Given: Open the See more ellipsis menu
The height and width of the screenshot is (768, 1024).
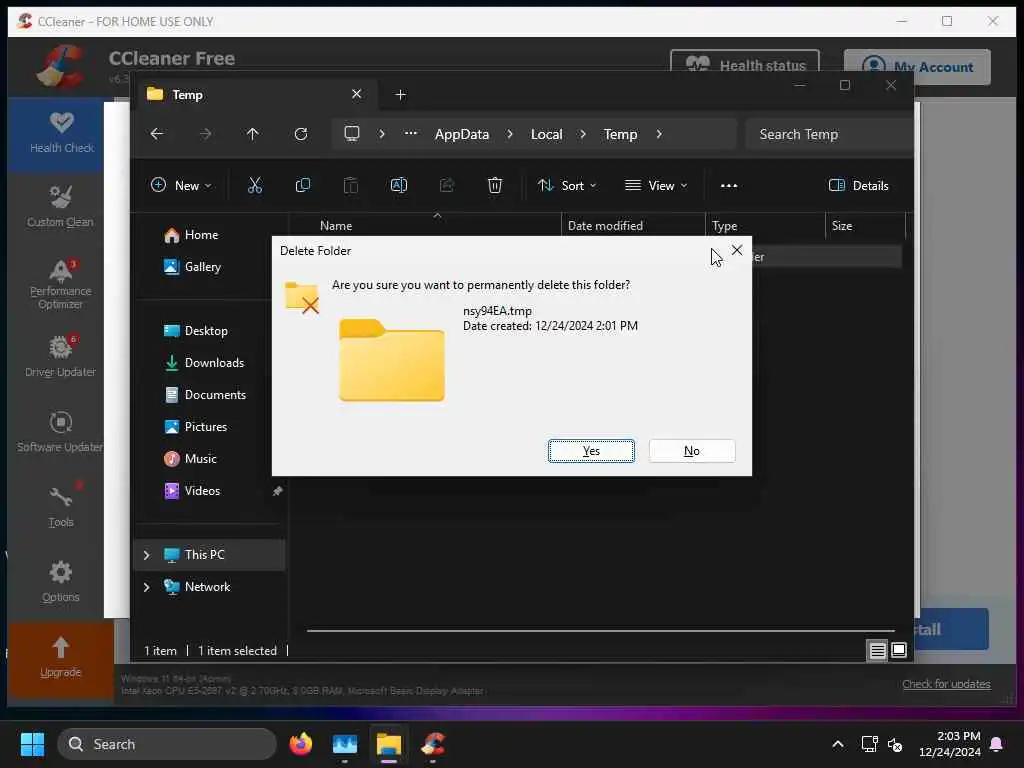Looking at the screenshot, I should click(x=729, y=185).
